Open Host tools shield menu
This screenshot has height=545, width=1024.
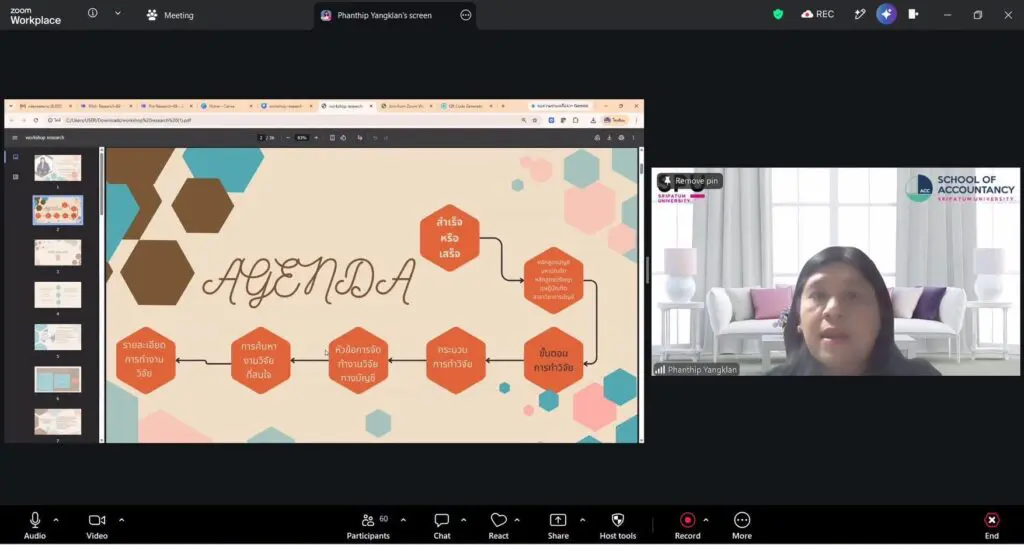pyautogui.click(x=618, y=525)
